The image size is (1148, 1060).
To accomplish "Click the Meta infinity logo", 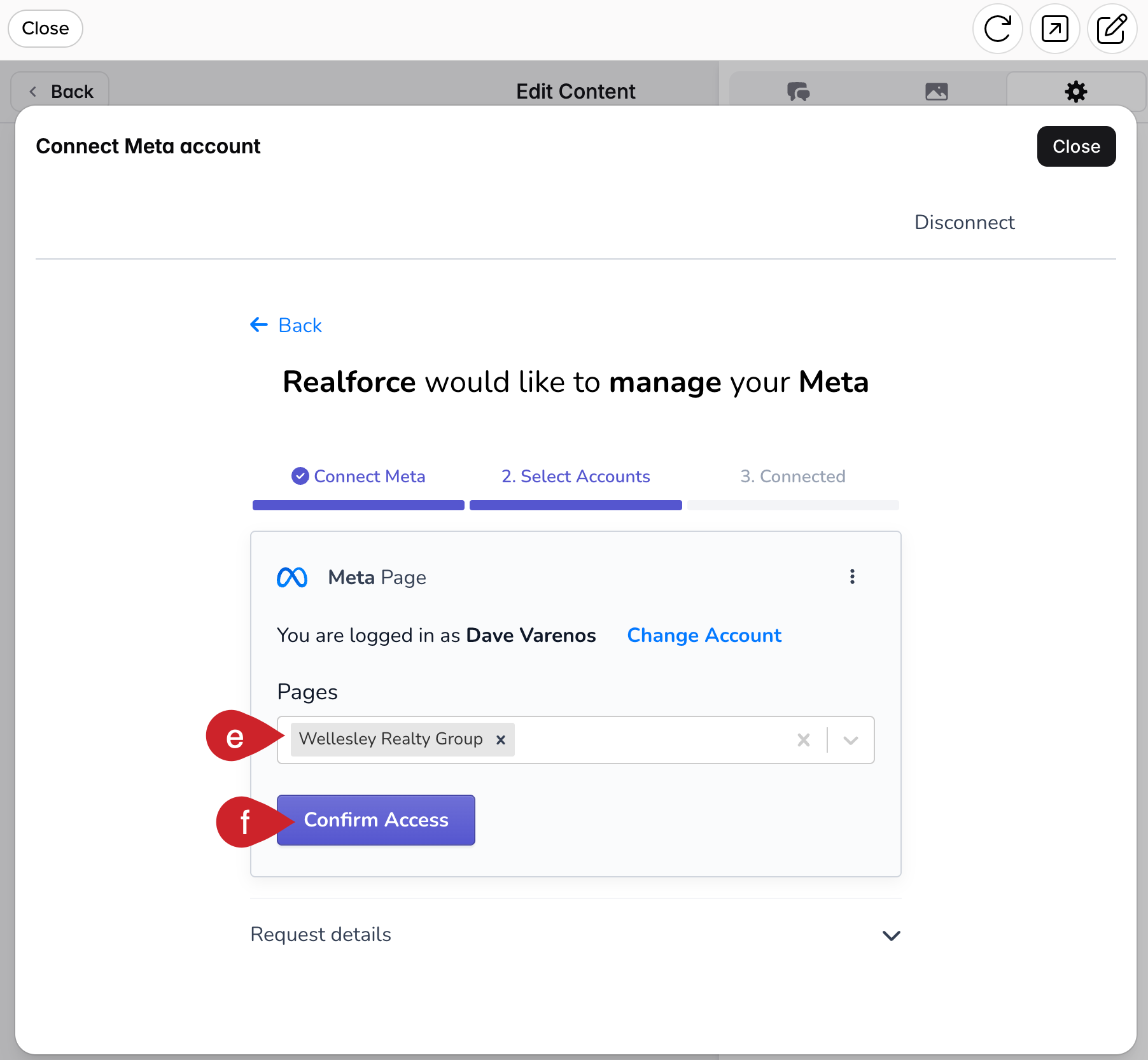I will click(x=292, y=577).
